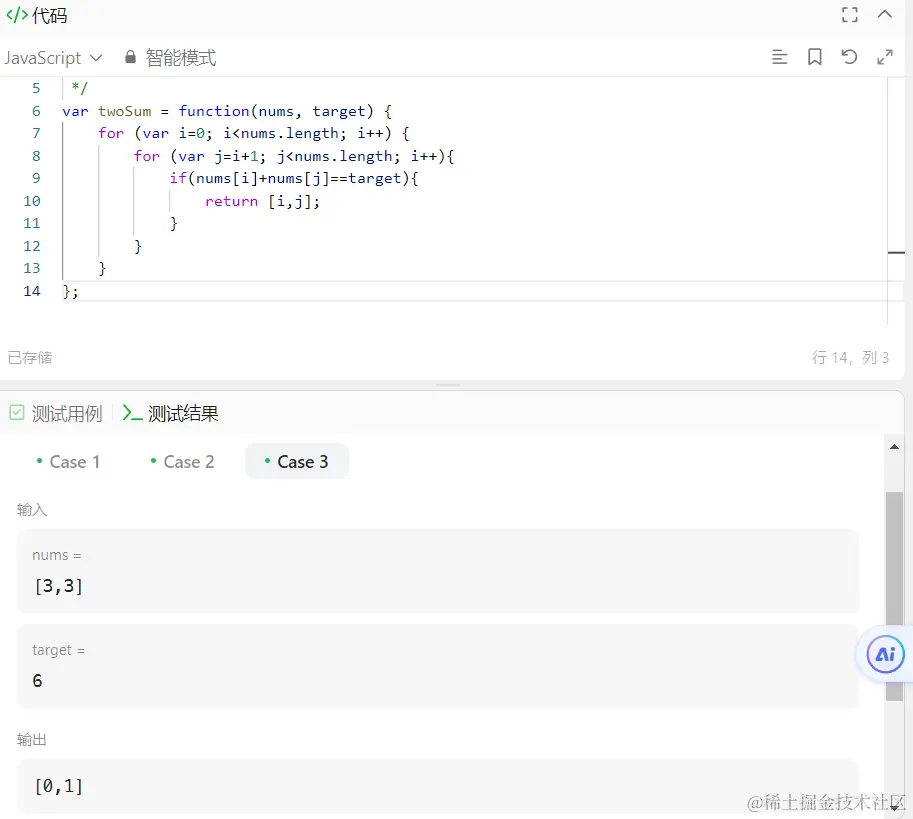Image resolution: width=913 pixels, height=819 pixels.
Task: Select the Case 2 tab
Action: click(182, 462)
